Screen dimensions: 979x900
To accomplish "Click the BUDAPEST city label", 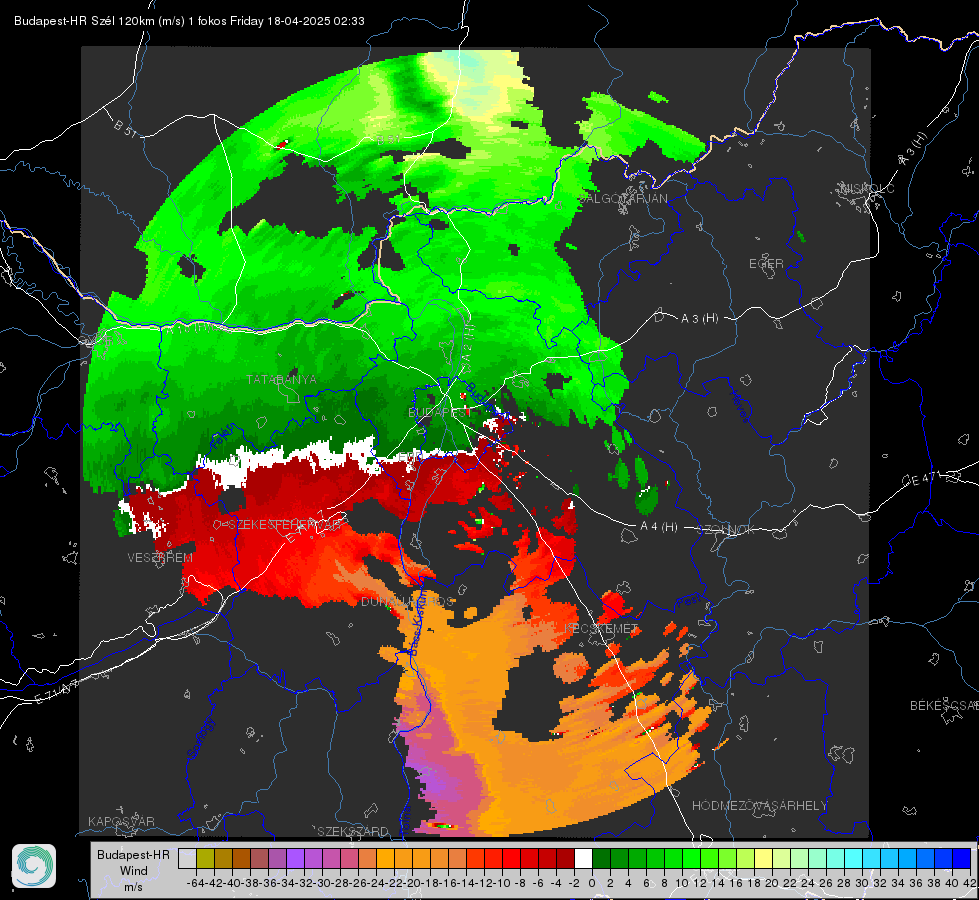I will coord(439,412).
